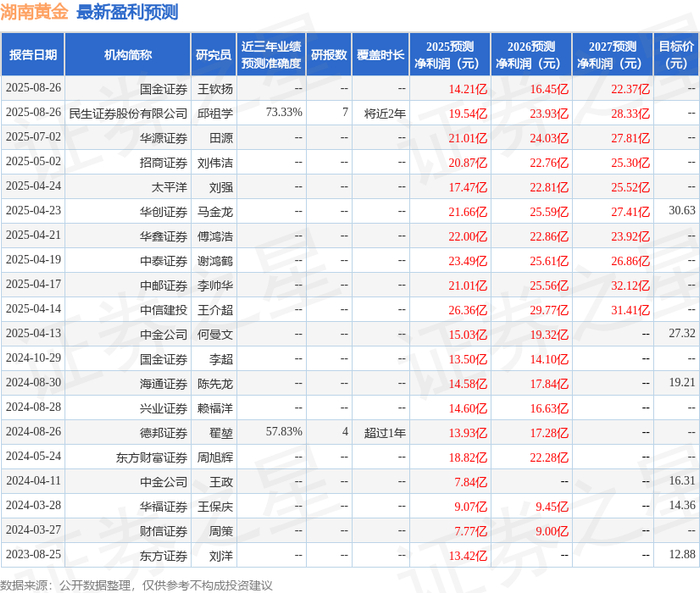Click the 报告日期 column header

pyautogui.click(x=33, y=55)
